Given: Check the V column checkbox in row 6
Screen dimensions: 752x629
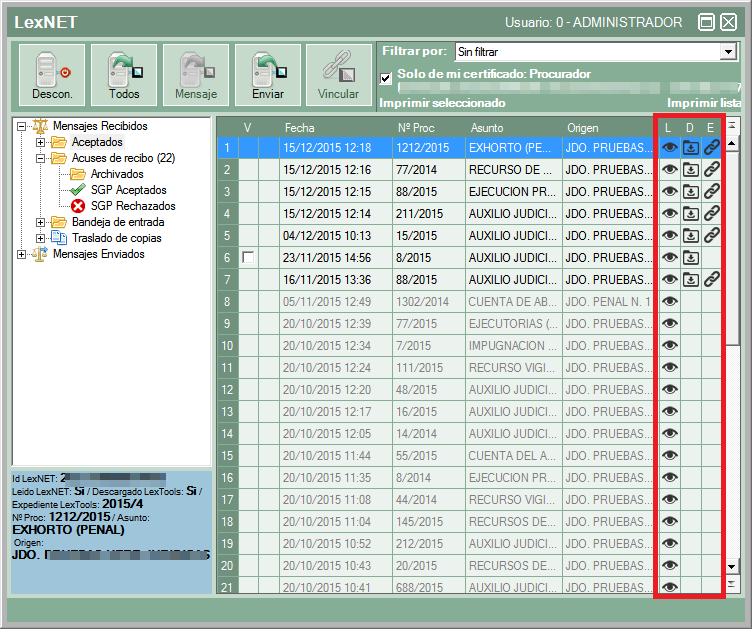Looking at the screenshot, I should coord(248,257).
